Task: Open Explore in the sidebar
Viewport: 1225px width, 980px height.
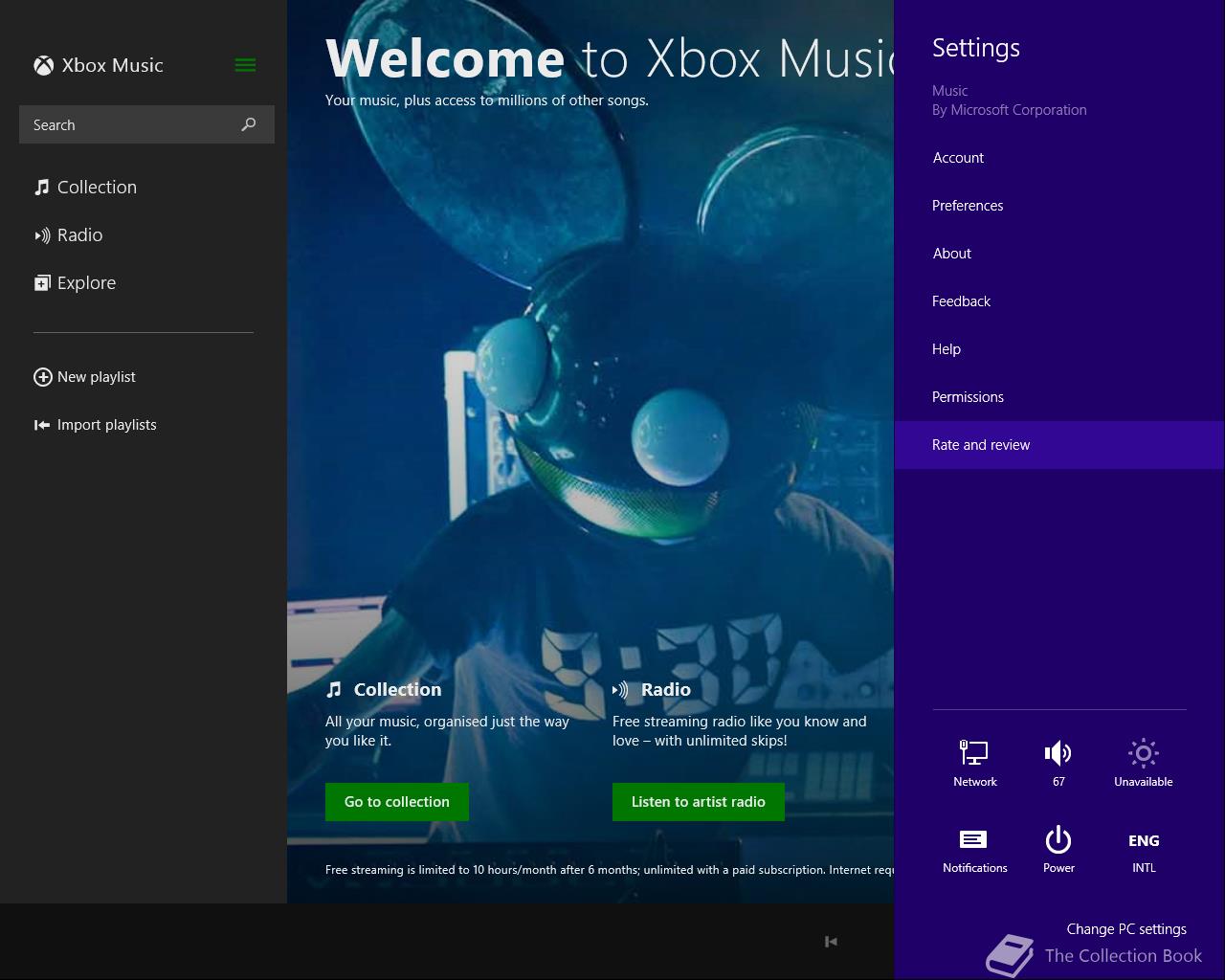Action: [75, 282]
